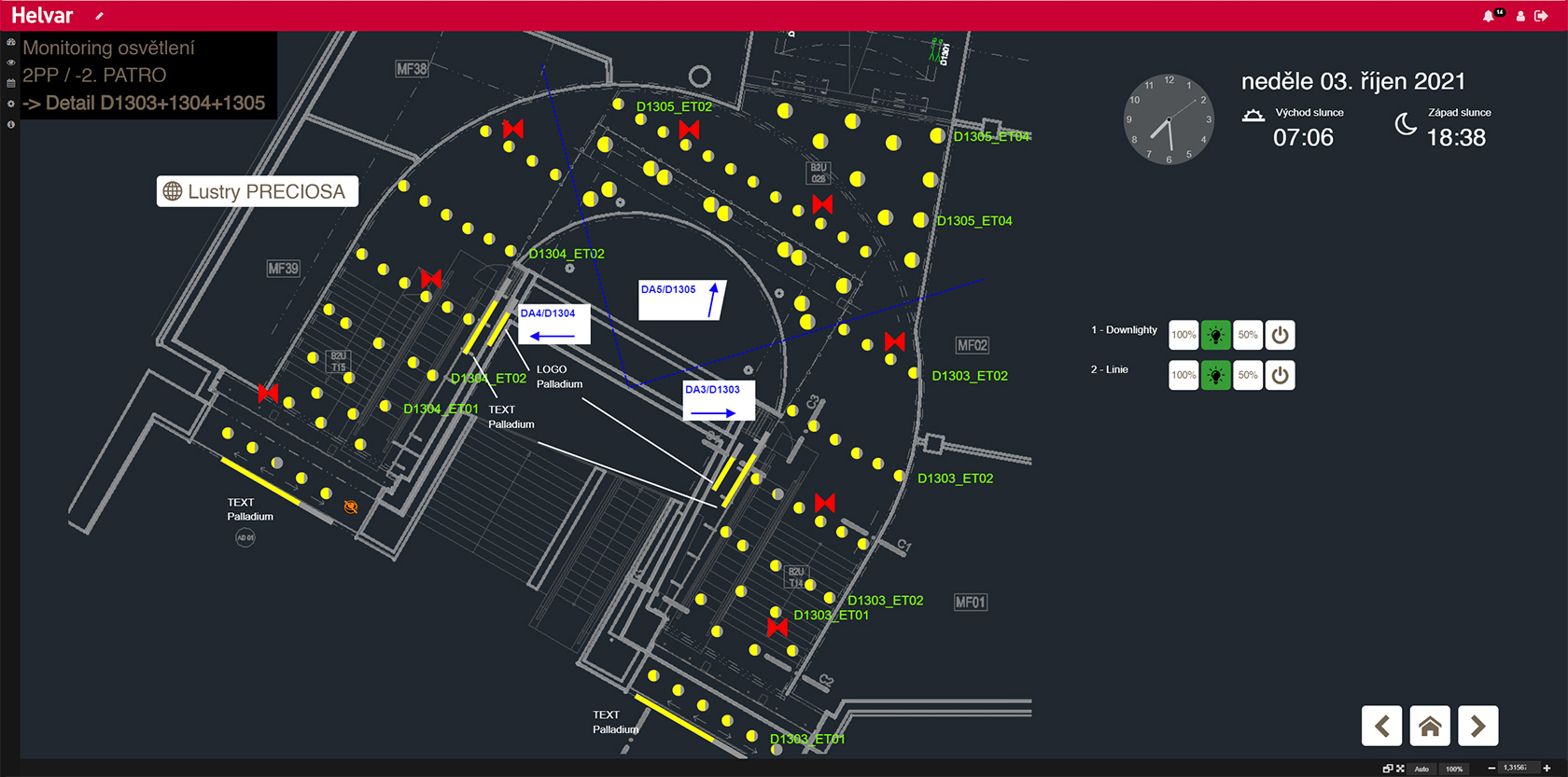The width and height of the screenshot is (1568, 777).
Task: Click the plus zoom-in button
Action: (x=1547, y=768)
